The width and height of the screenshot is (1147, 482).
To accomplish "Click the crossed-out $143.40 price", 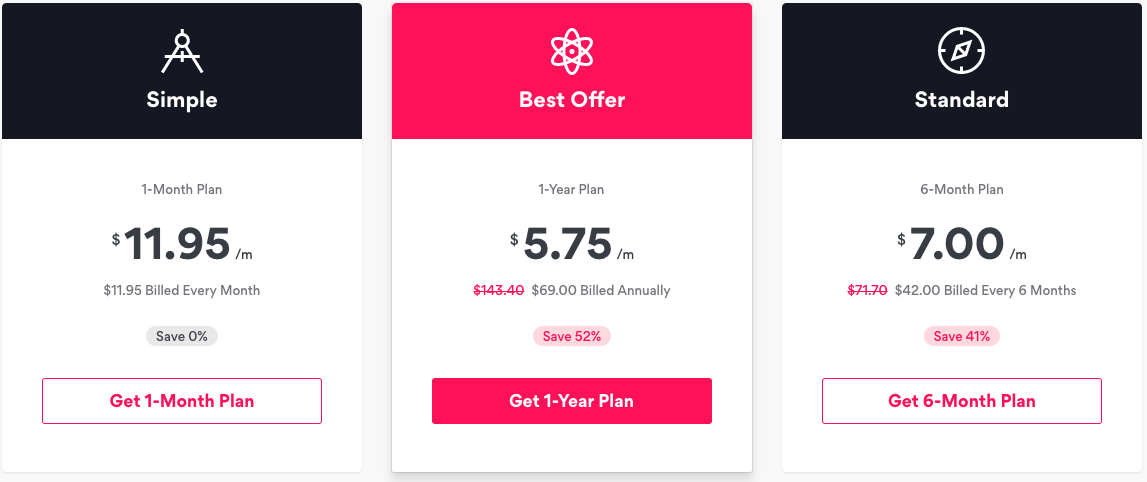I will pyautogui.click(x=498, y=290).
